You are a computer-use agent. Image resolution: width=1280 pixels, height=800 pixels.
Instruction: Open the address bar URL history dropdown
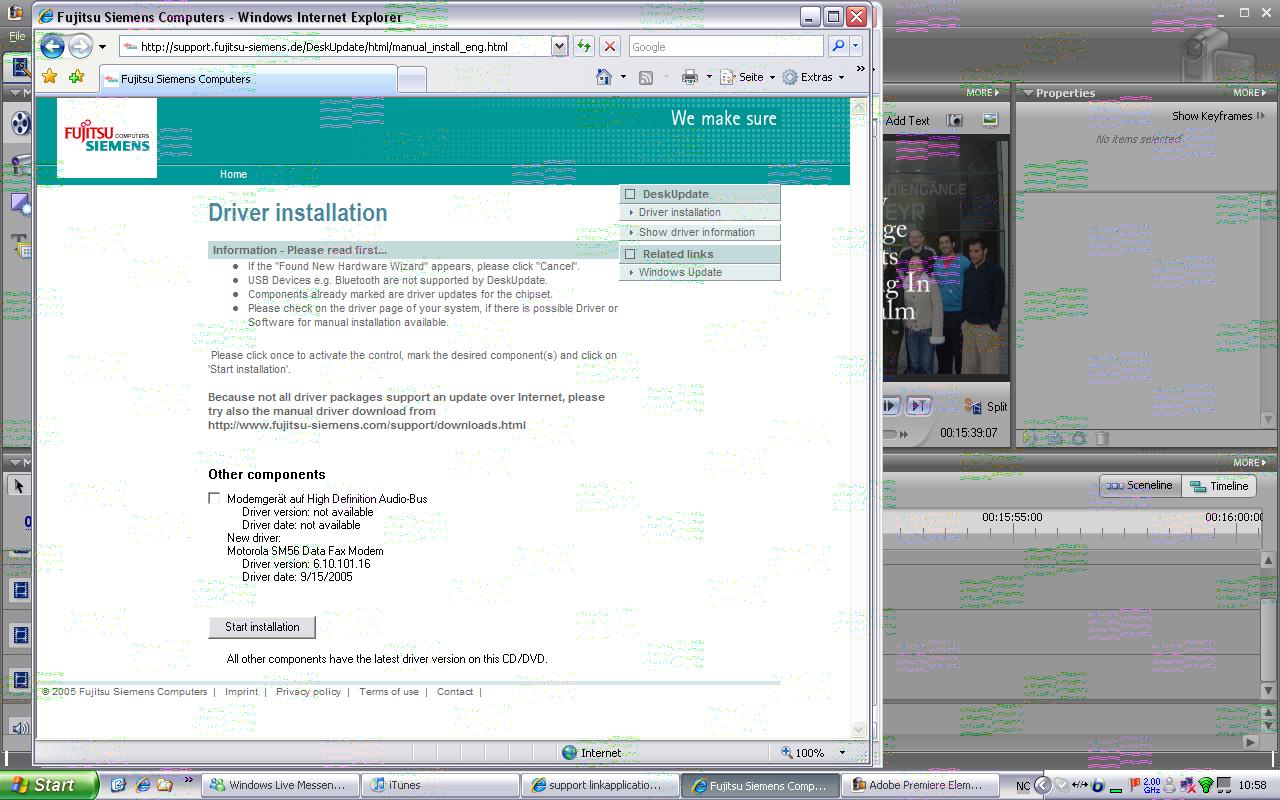point(559,46)
